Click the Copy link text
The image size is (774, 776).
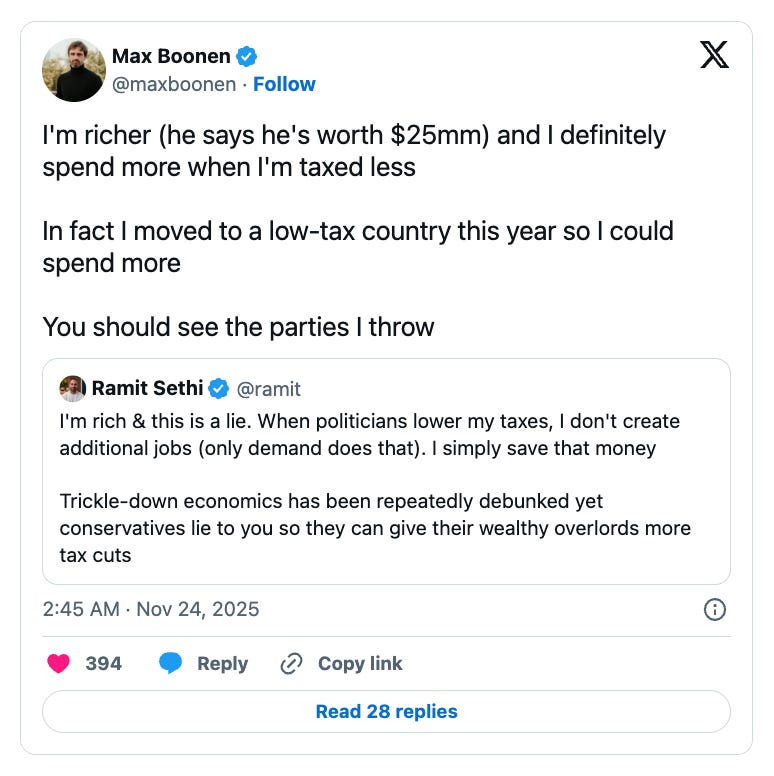pos(360,663)
